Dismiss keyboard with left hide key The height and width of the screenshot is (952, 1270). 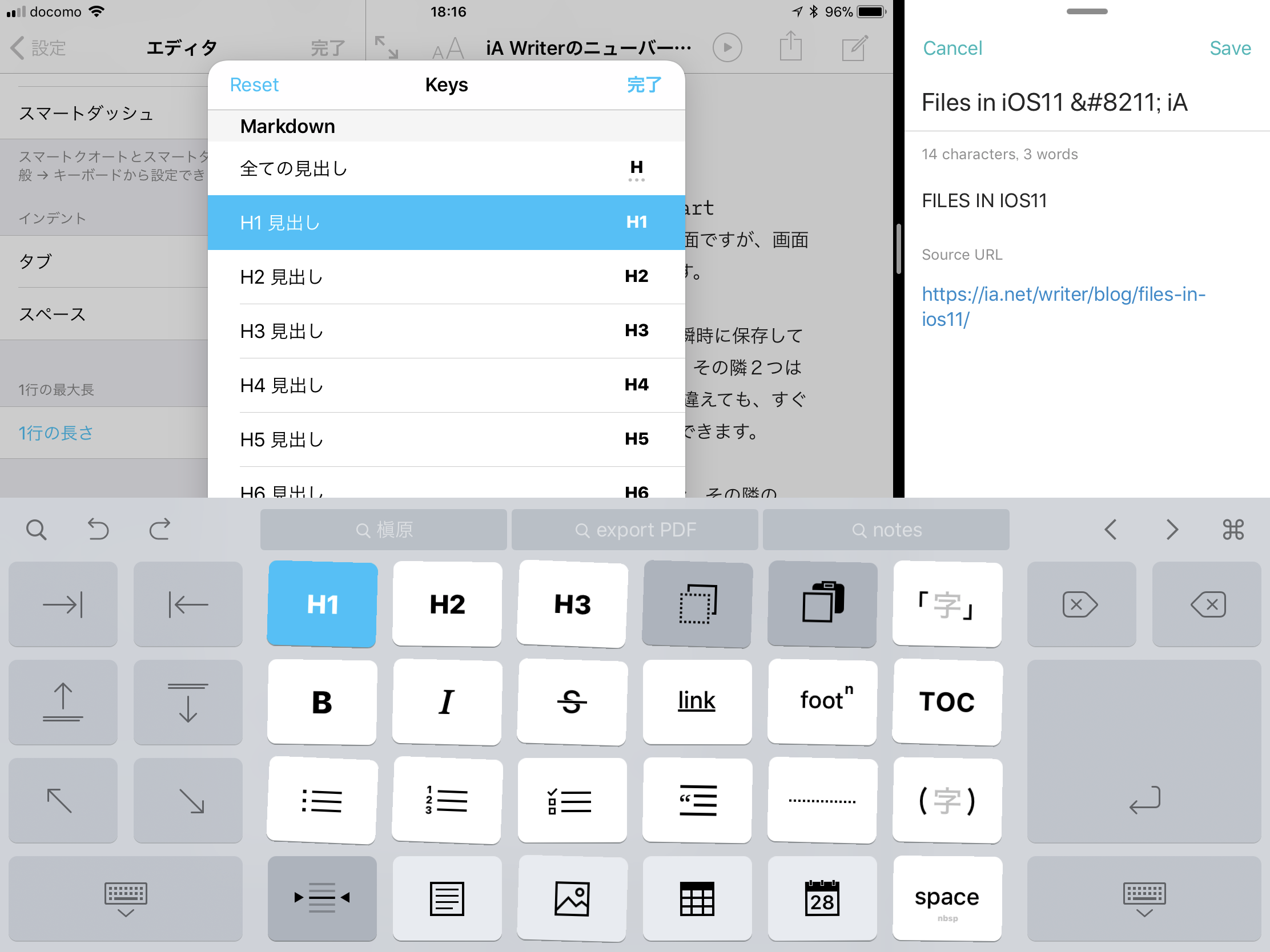click(126, 898)
